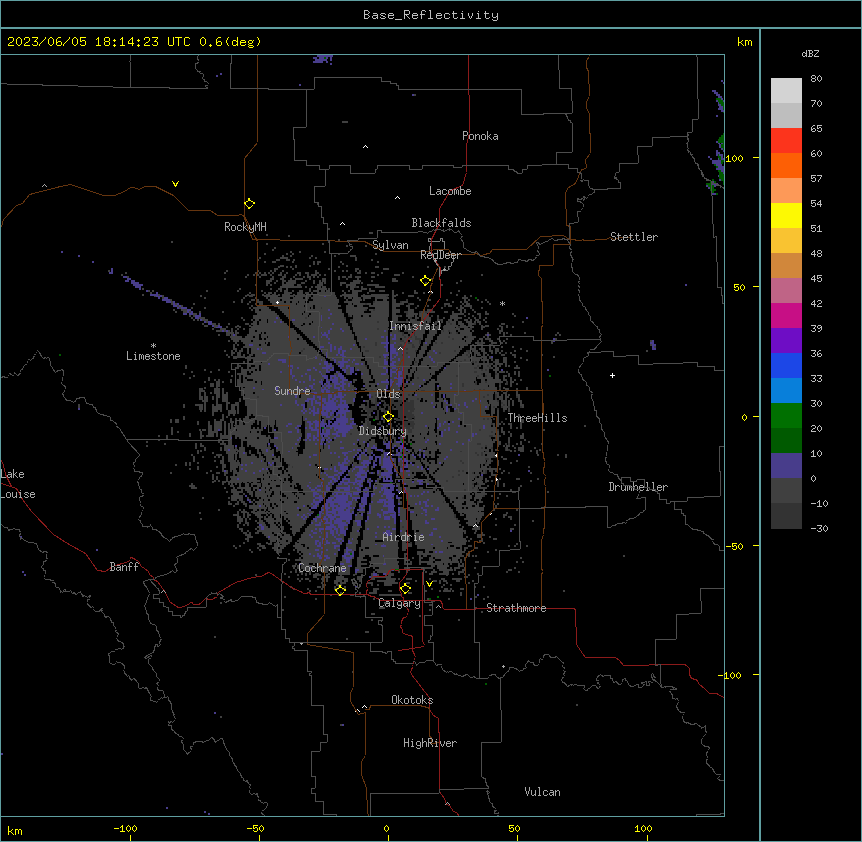Click the Lacombe town label
Screen dimensions: 862x842
click(450, 191)
